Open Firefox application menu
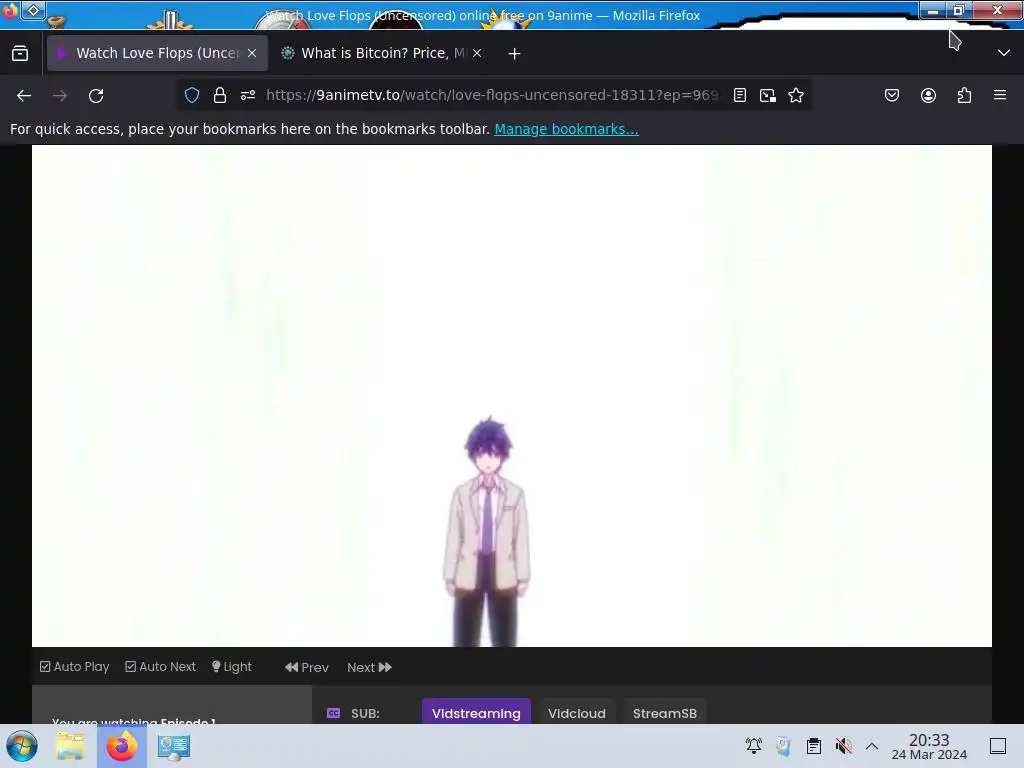This screenshot has width=1024, height=768. pyautogui.click(x=1000, y=95)
